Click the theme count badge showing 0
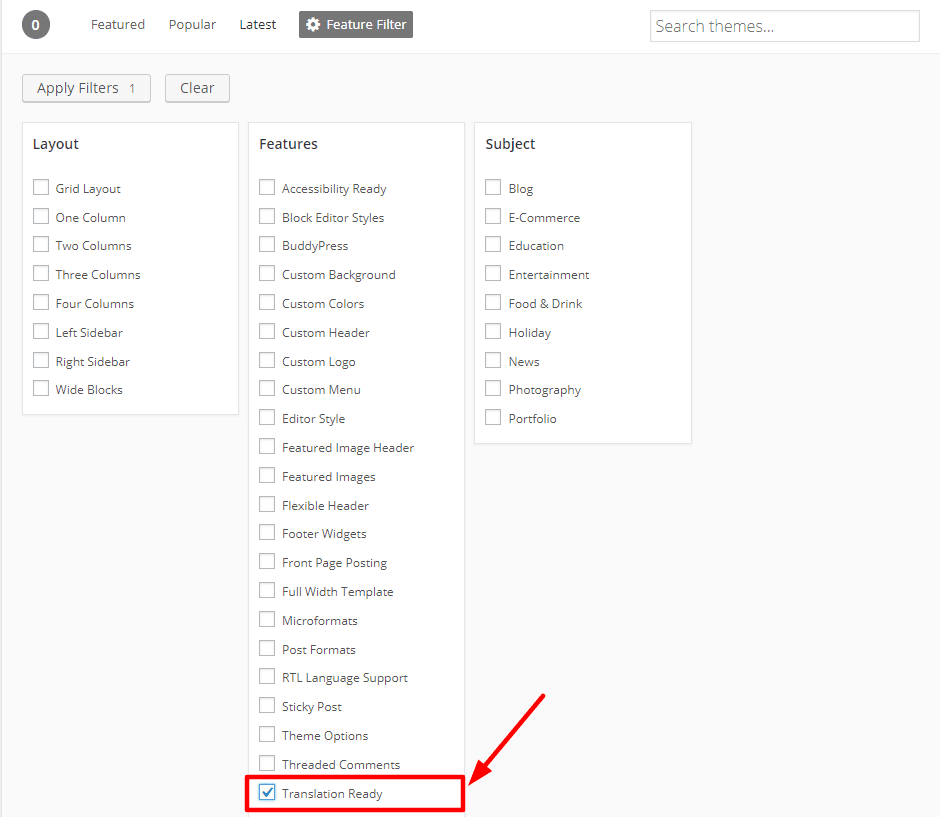The height and width of the screenshot is (817, 940). tap(36, 25)
